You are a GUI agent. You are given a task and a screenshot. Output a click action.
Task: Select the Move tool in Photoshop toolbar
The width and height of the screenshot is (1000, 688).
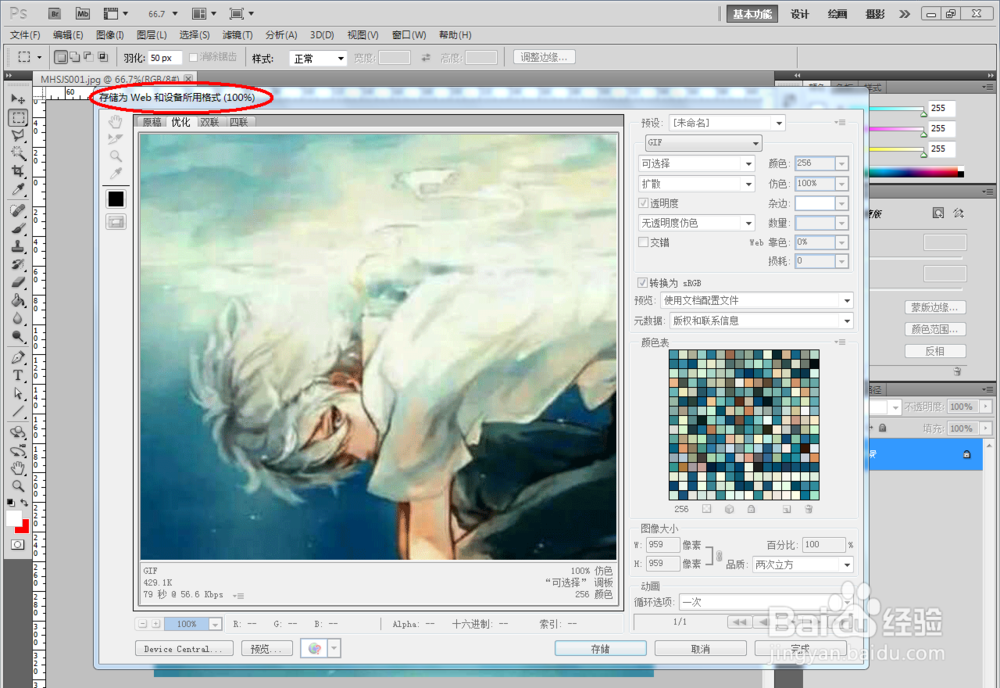coord(18,99)
